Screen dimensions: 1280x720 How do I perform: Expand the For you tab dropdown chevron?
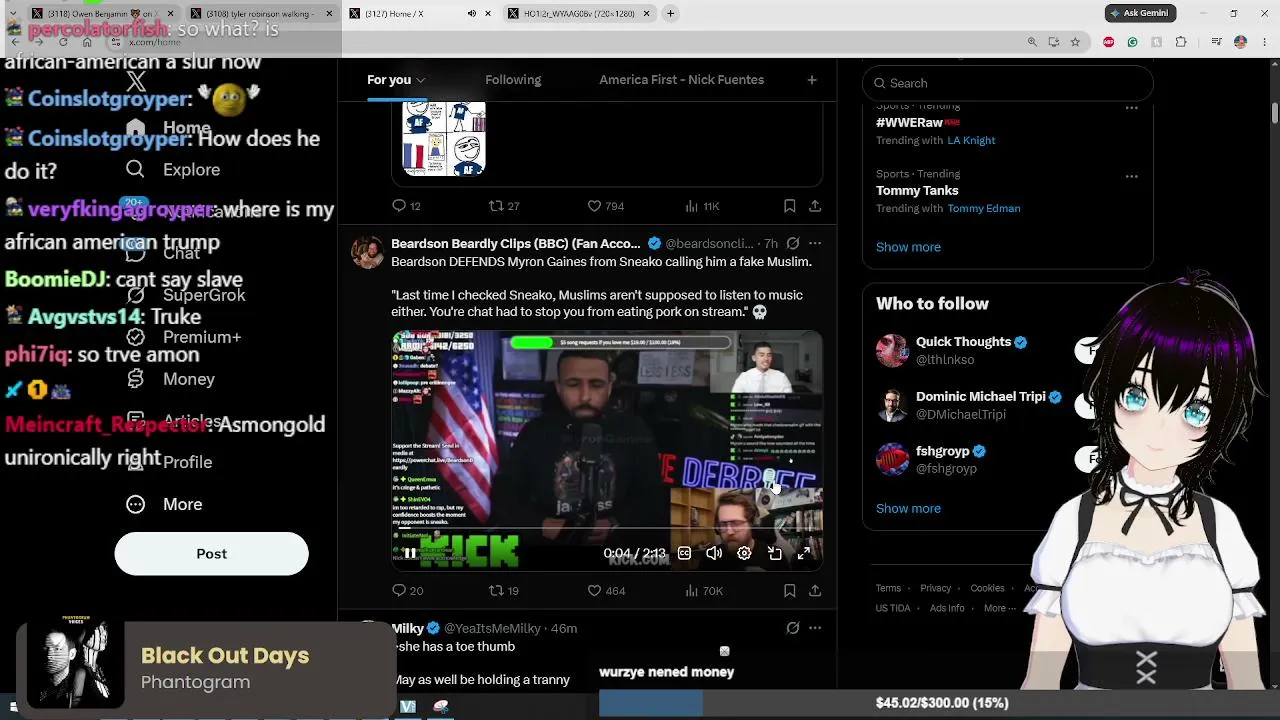(421, 80)
